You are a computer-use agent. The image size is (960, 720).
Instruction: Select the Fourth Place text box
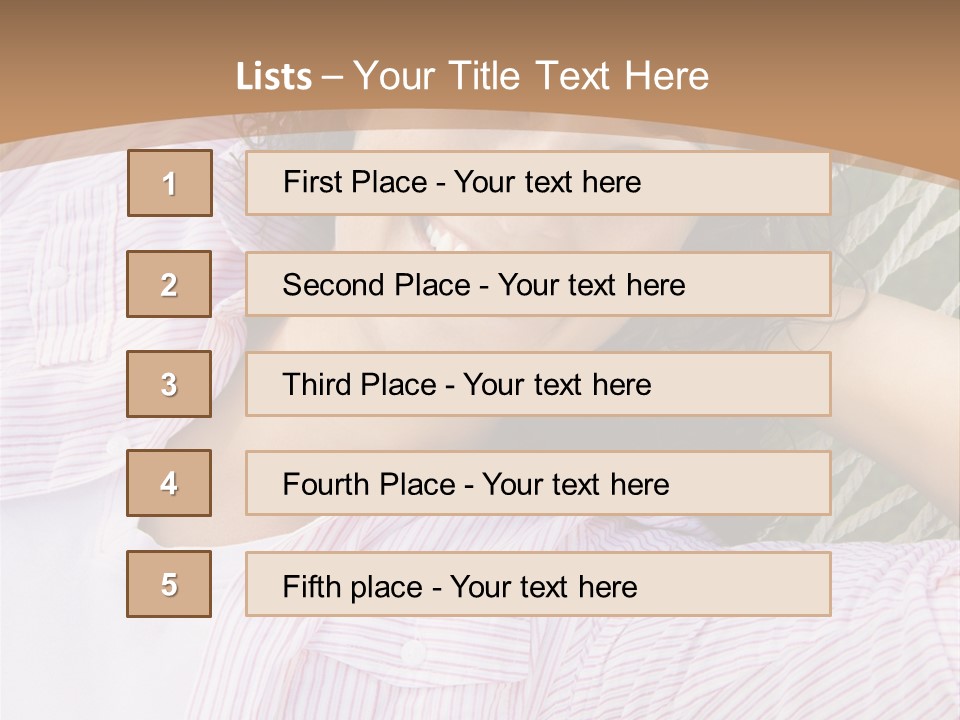(538, 483)
